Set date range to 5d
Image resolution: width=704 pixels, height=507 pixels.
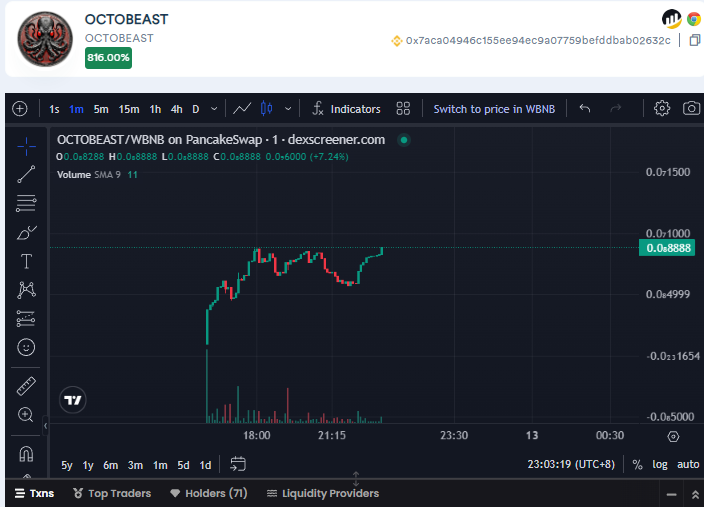183,465
